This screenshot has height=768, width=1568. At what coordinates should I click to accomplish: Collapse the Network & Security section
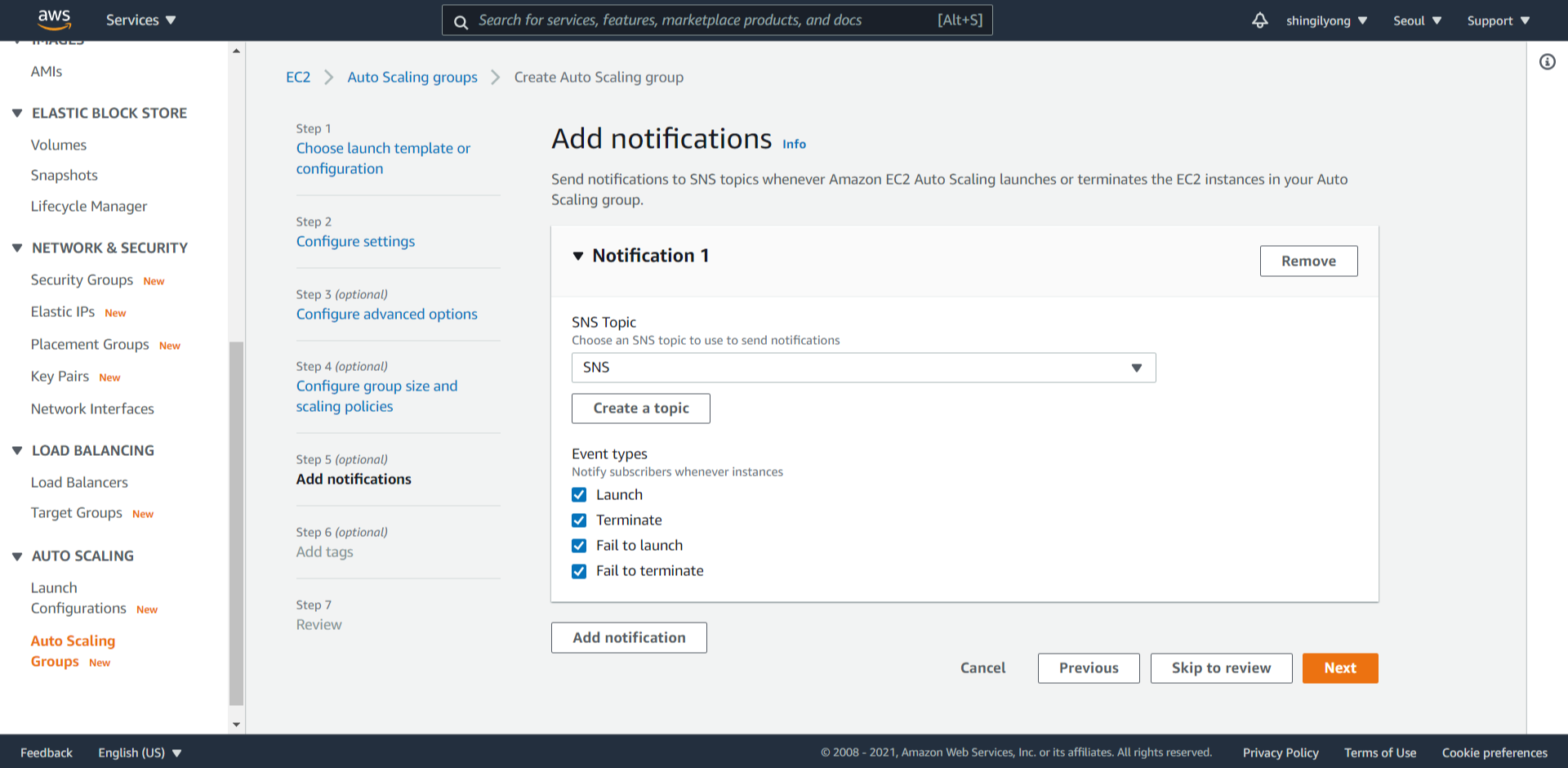coord(17,248)
